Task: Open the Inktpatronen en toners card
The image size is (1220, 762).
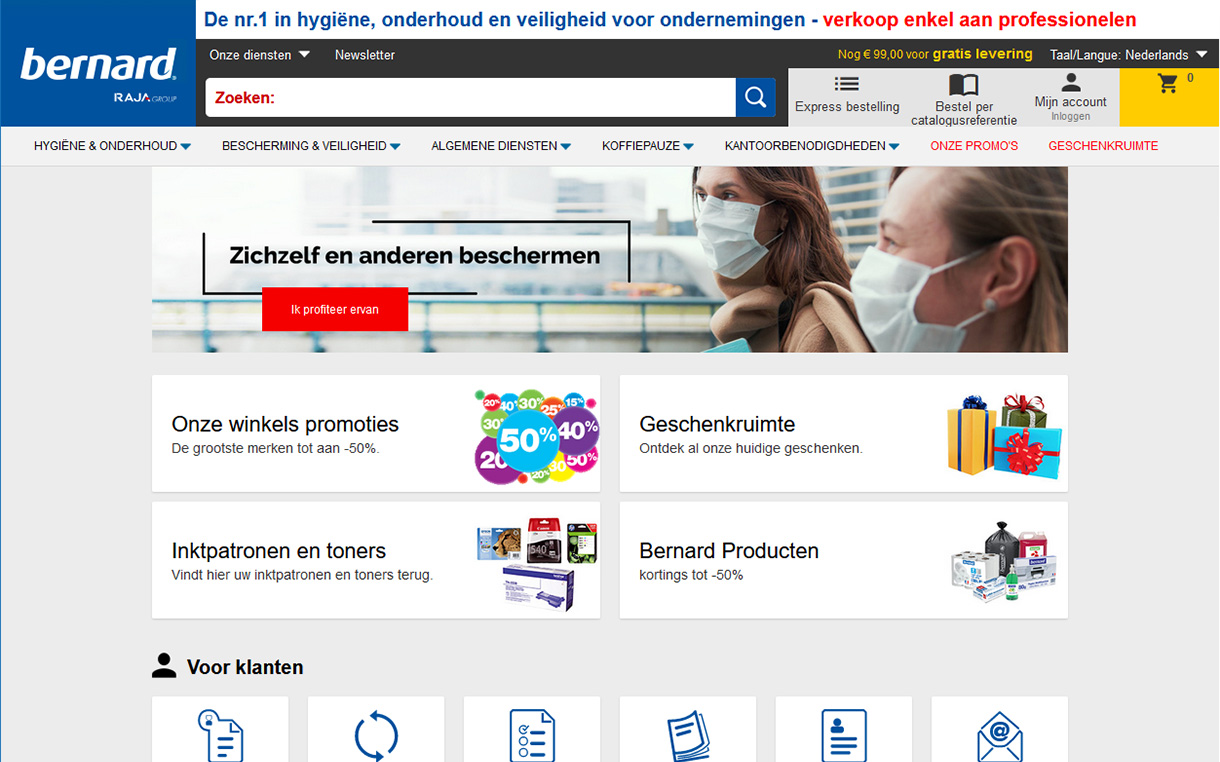Action: (375, 560)
